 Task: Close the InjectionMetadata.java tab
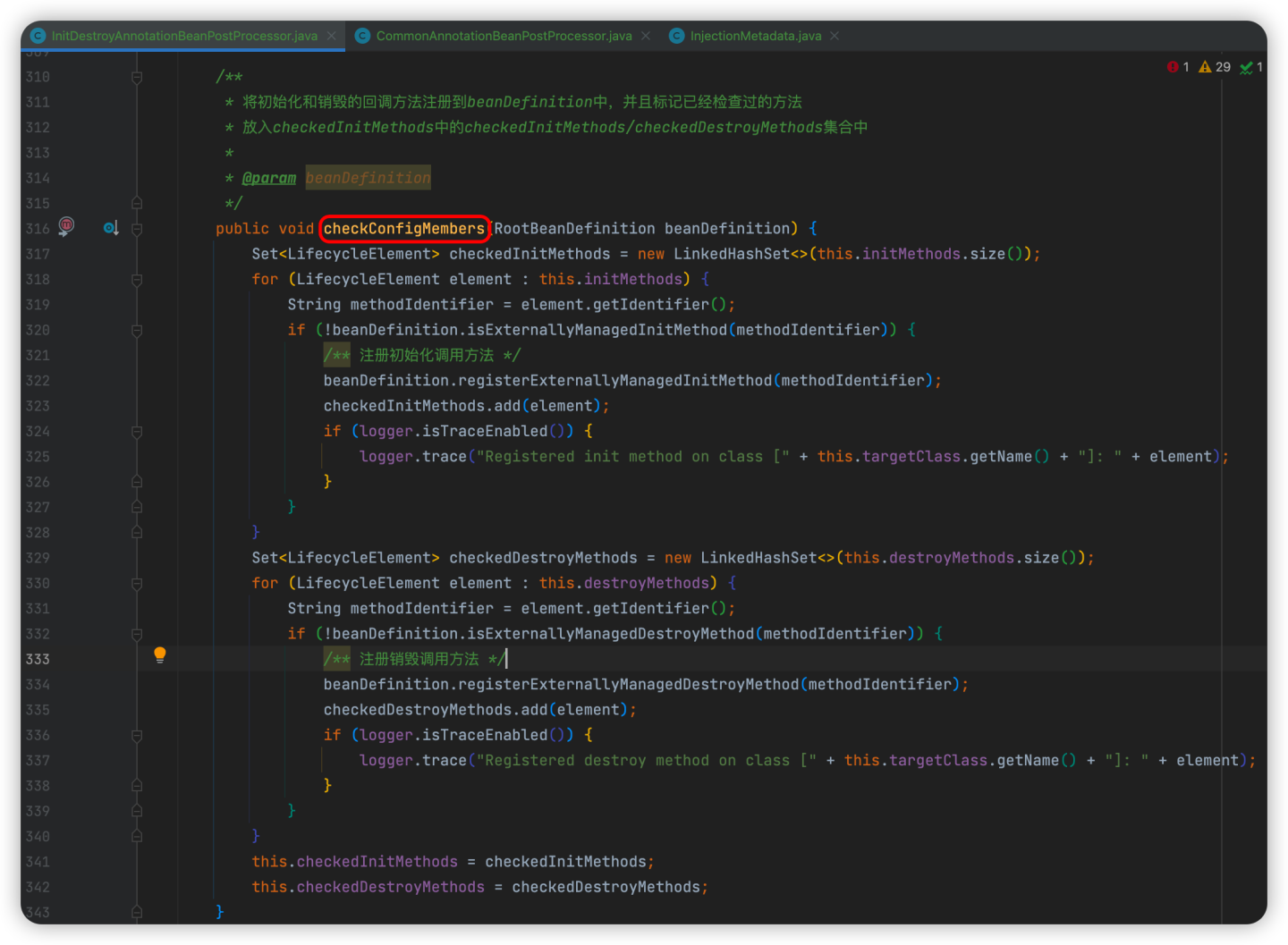point(835,36)
